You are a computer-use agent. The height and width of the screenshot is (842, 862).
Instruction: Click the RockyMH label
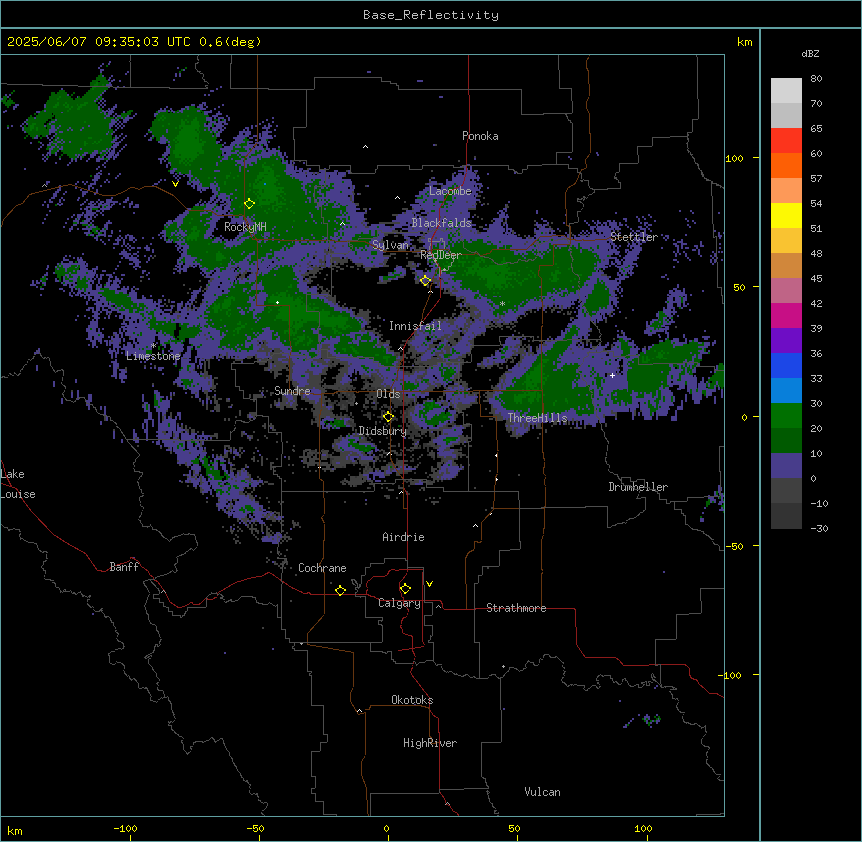245,227
